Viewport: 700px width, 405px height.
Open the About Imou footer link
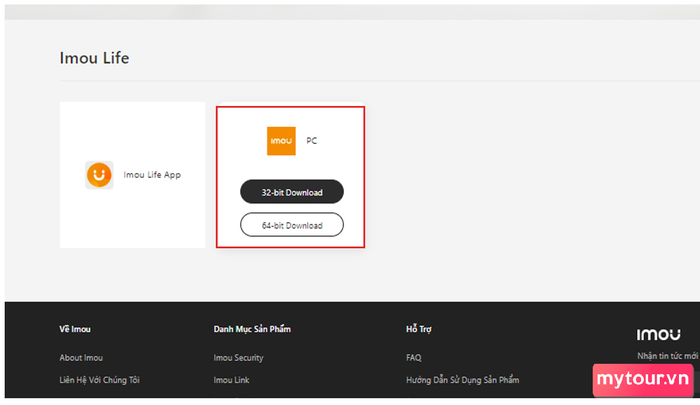click(x=81, y=358)
